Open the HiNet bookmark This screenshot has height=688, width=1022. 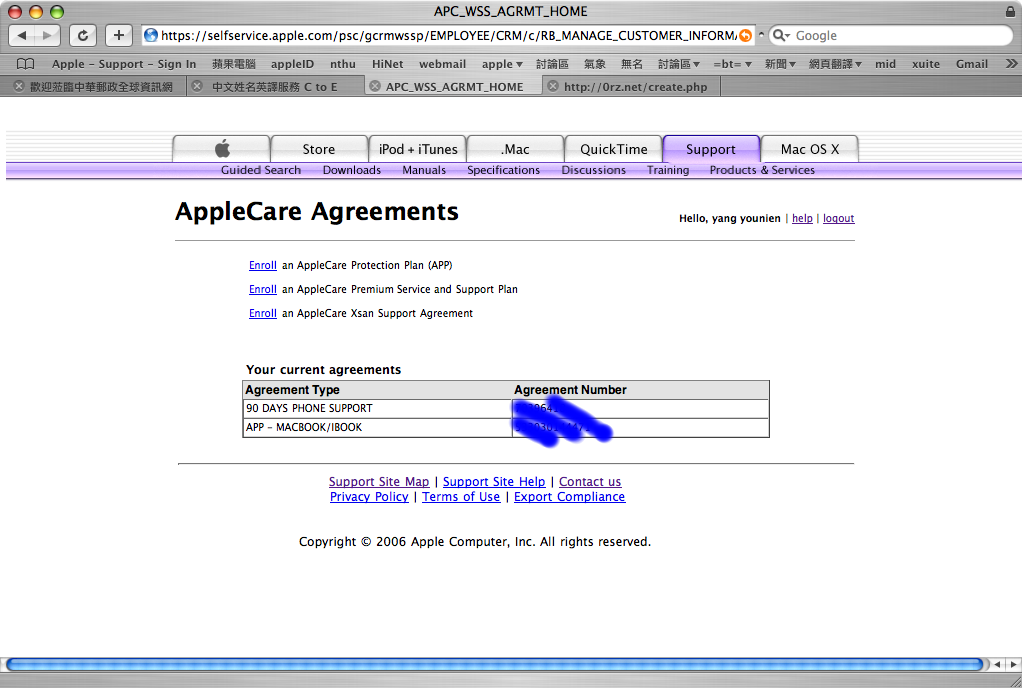point(387,64)
